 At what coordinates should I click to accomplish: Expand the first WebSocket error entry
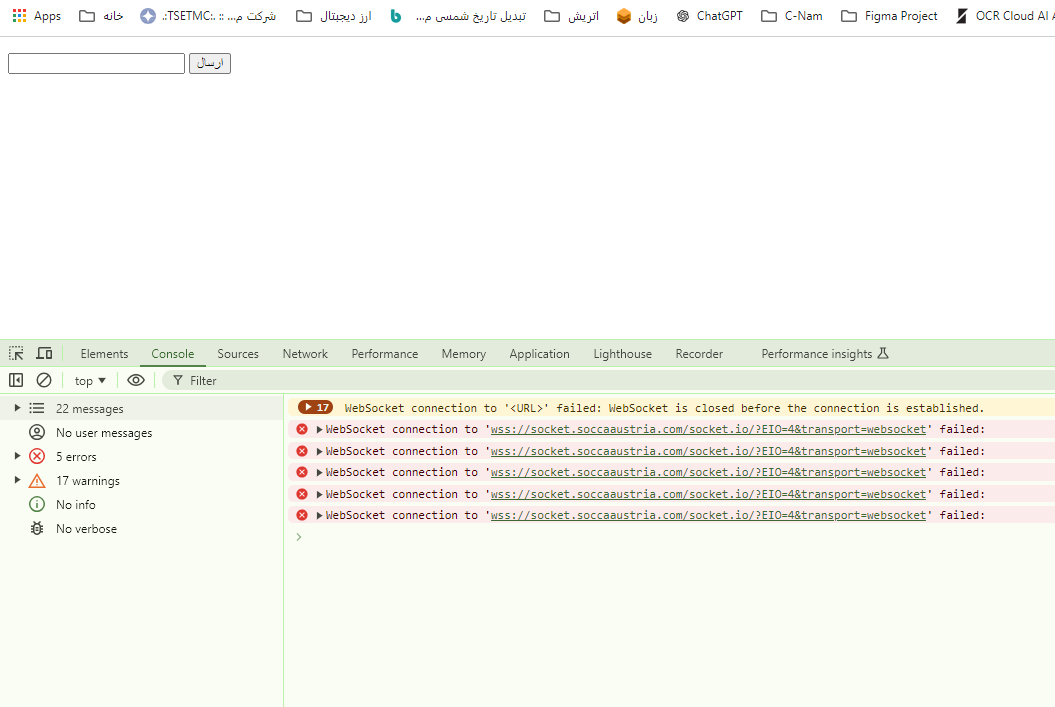(x=320, y=429)
